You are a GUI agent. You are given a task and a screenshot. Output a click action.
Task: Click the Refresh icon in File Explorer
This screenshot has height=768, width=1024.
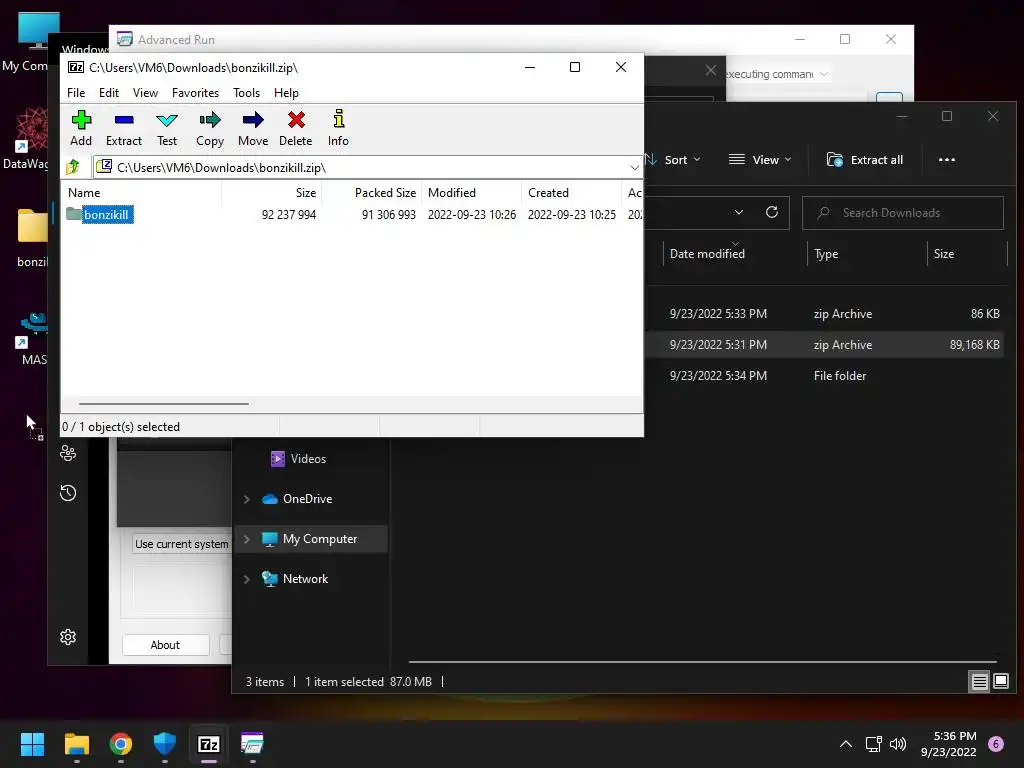click(x=772, y=212)
